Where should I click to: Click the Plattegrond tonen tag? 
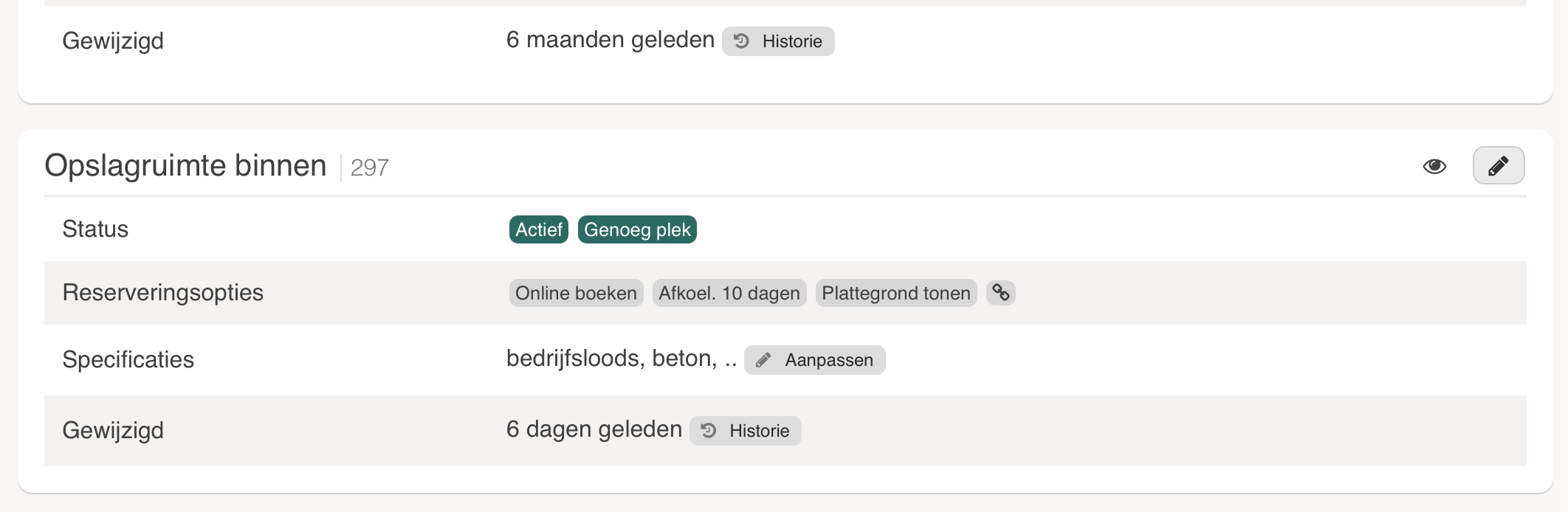(x=895, y=293)
